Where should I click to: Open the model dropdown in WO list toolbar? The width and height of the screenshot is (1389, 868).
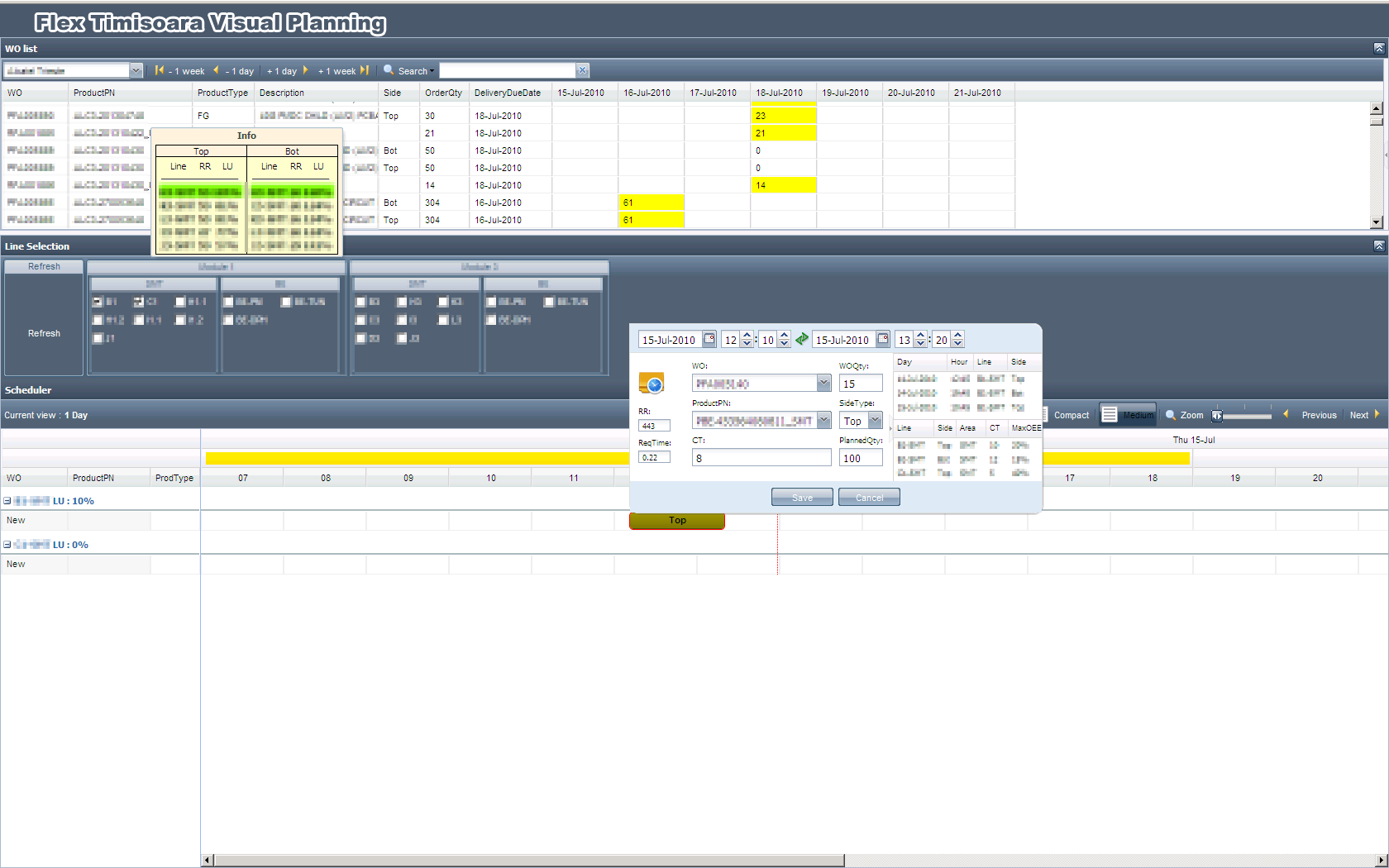click(136, 70)
